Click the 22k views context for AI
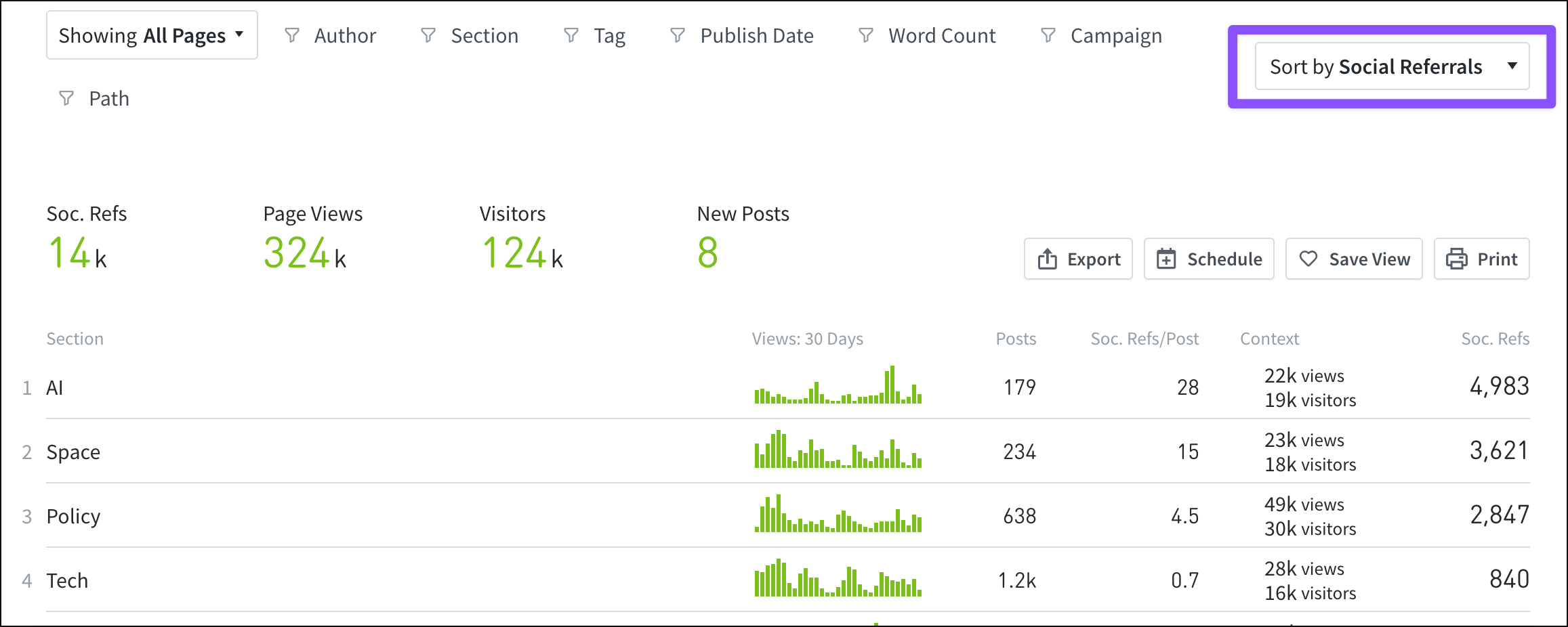This screenshot has height=627, width=1568. [x=1304, y=376]
